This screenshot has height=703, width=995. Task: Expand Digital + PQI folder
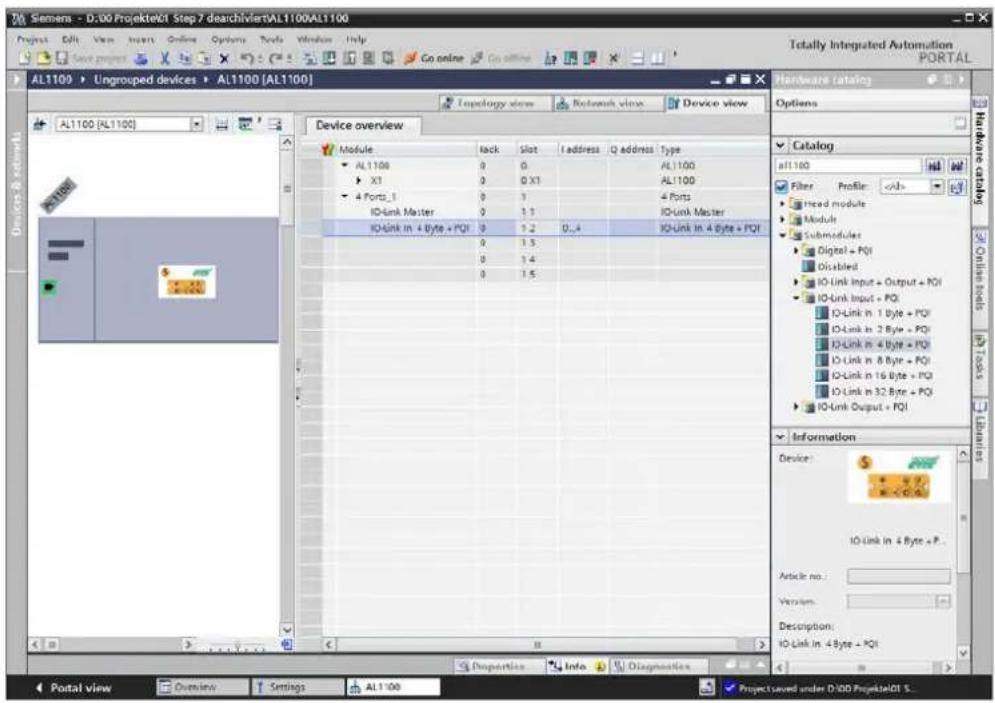796,251
